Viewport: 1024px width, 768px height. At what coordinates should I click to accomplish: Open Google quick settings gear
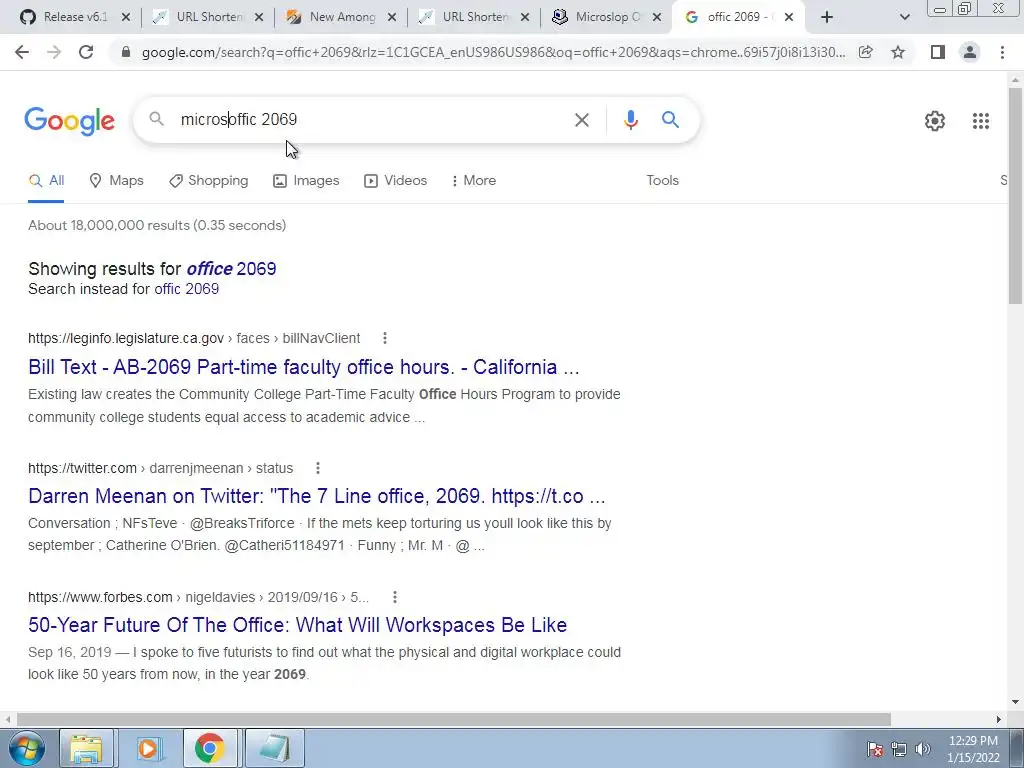coord(935,121)
